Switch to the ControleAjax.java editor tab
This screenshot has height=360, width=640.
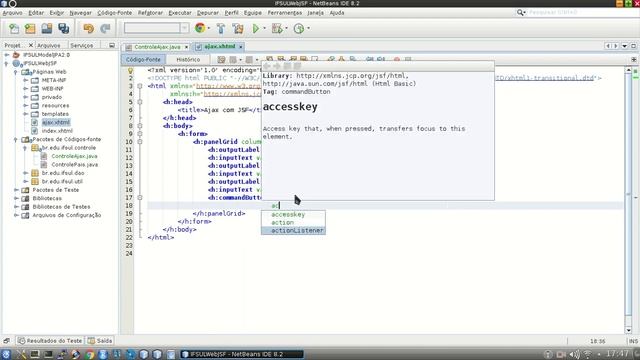pos(157,47)
